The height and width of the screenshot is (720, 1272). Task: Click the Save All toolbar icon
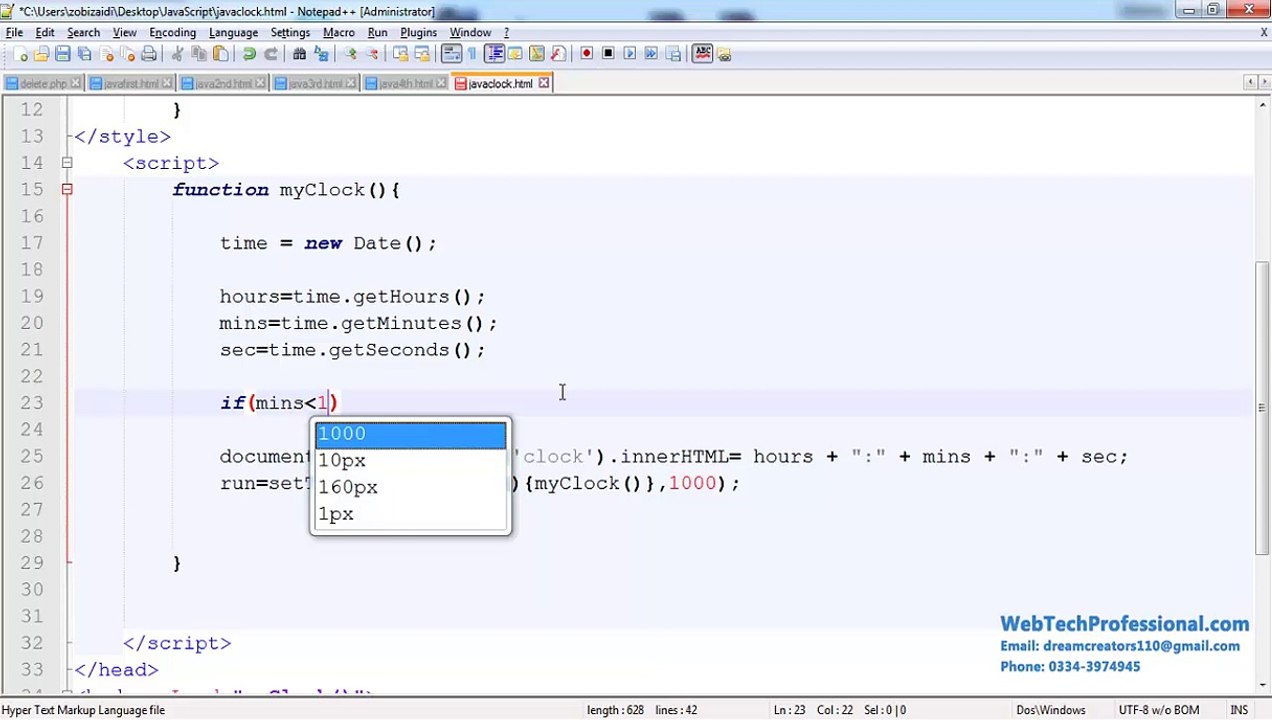(85, 54)
